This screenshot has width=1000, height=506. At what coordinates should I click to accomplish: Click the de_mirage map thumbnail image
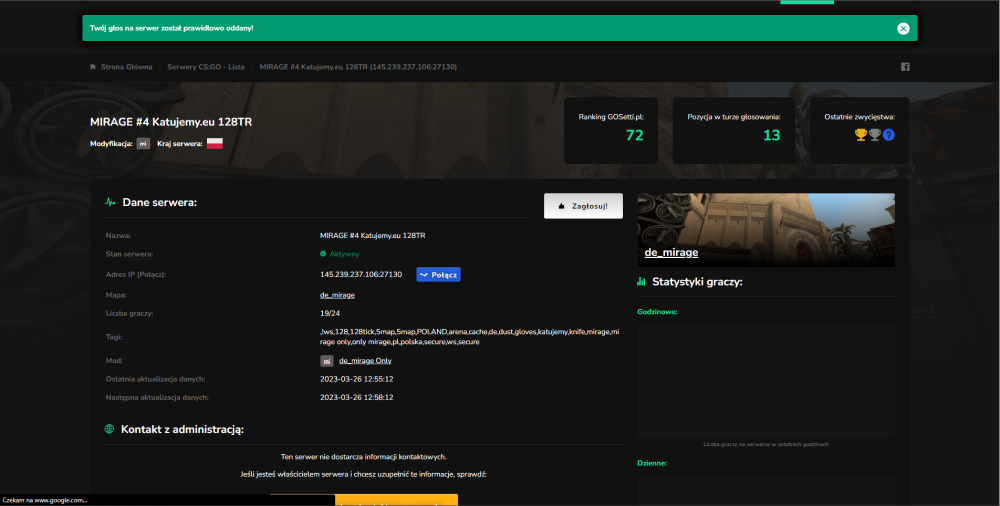[x=766, y=230]
